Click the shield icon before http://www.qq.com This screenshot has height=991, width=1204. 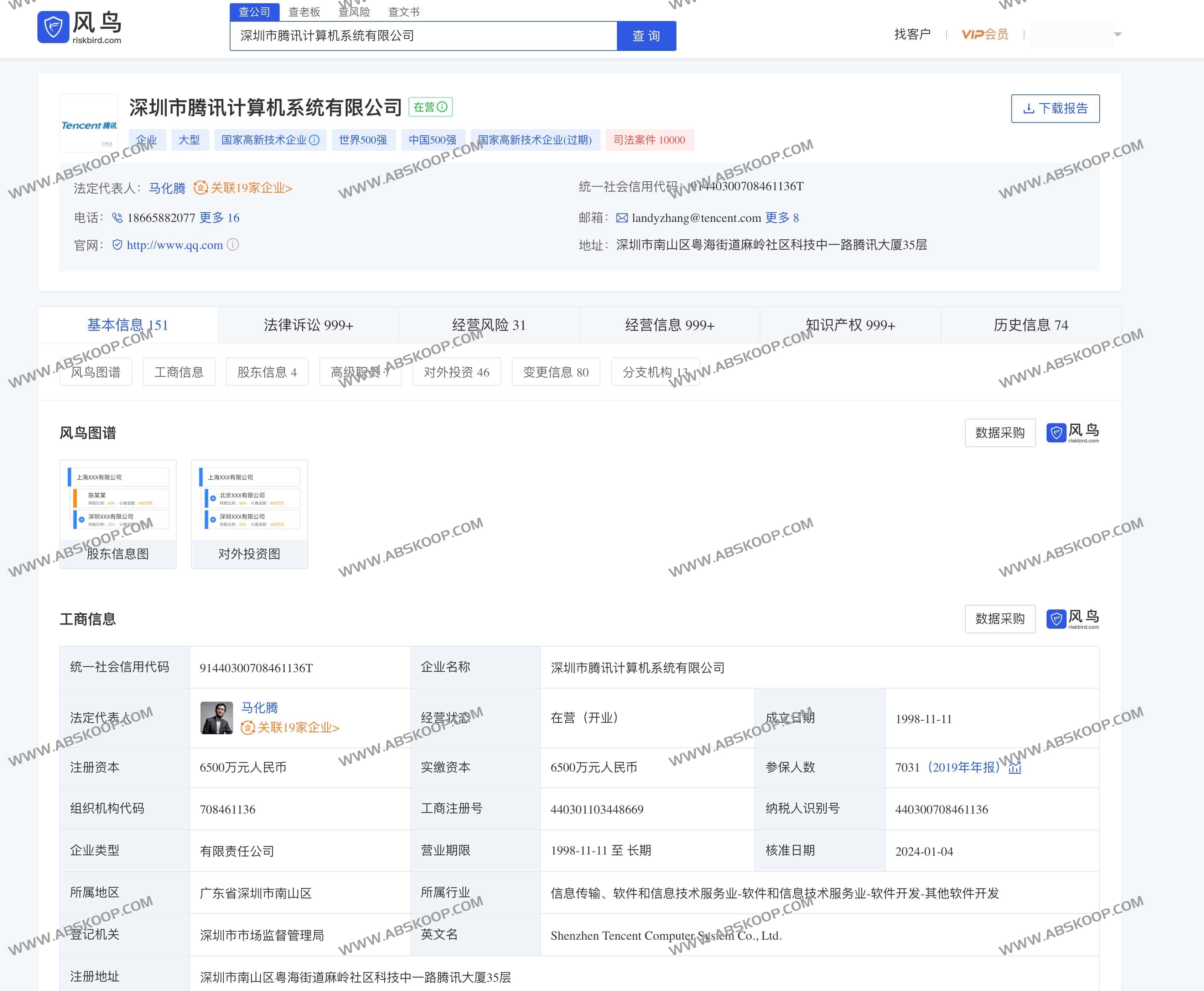tap(118, 244)
